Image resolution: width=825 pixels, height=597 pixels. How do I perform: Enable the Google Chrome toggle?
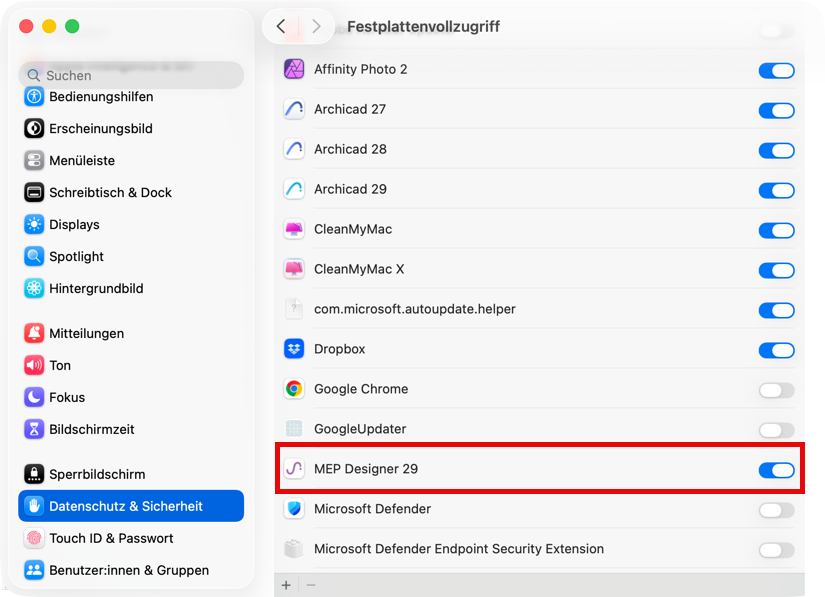pos(776,389)
